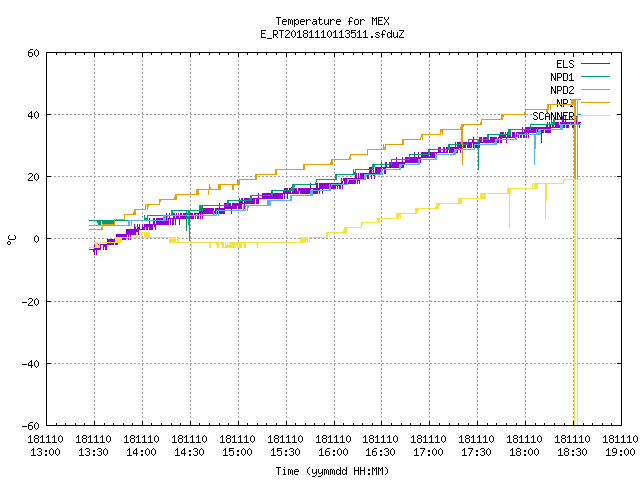Click the x-axis tick label 14:30
Image resolution: width=640 pixels, height=480 pixels.
tap(189, 452)
